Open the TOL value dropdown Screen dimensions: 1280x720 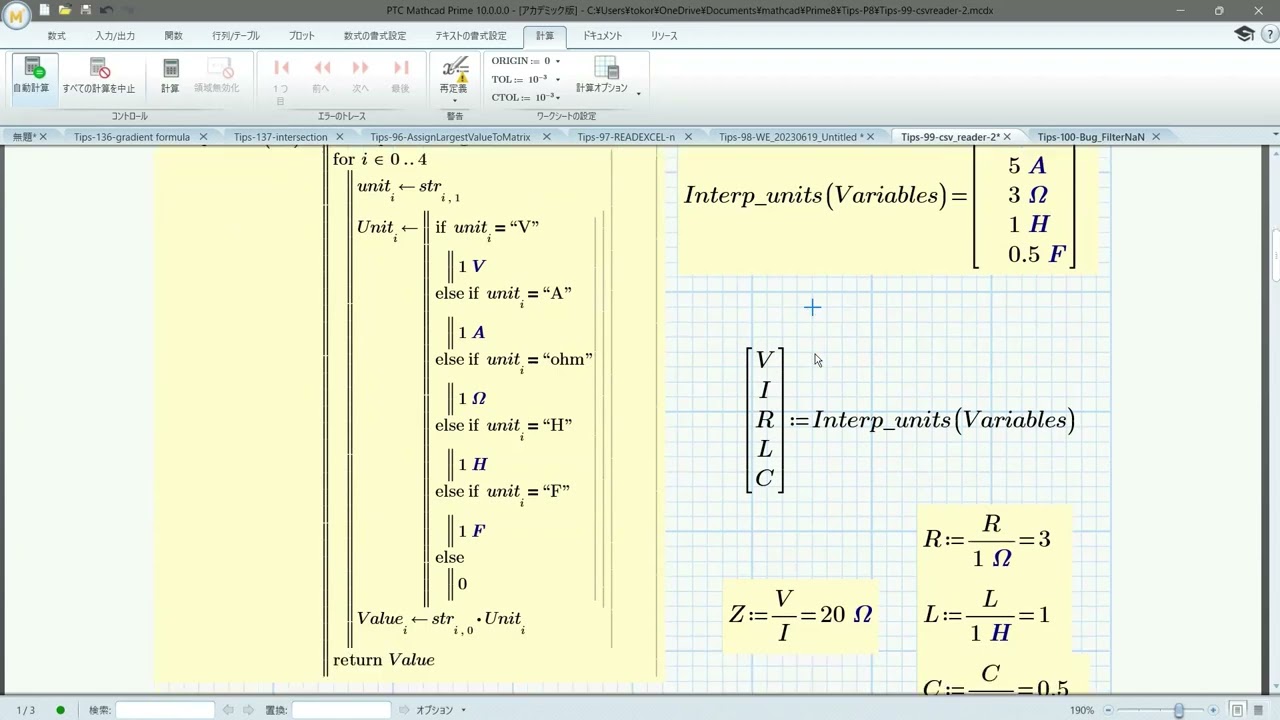[557, 79]
